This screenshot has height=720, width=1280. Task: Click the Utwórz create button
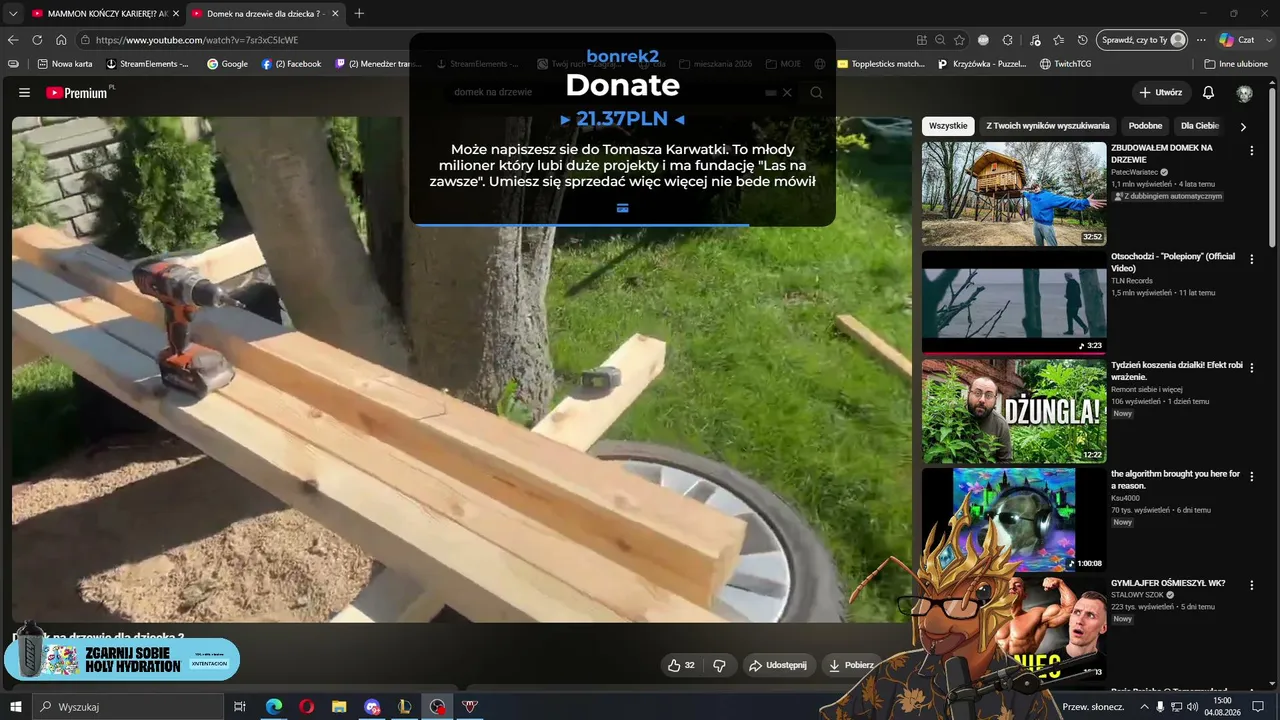click(x=1161, y=93)
